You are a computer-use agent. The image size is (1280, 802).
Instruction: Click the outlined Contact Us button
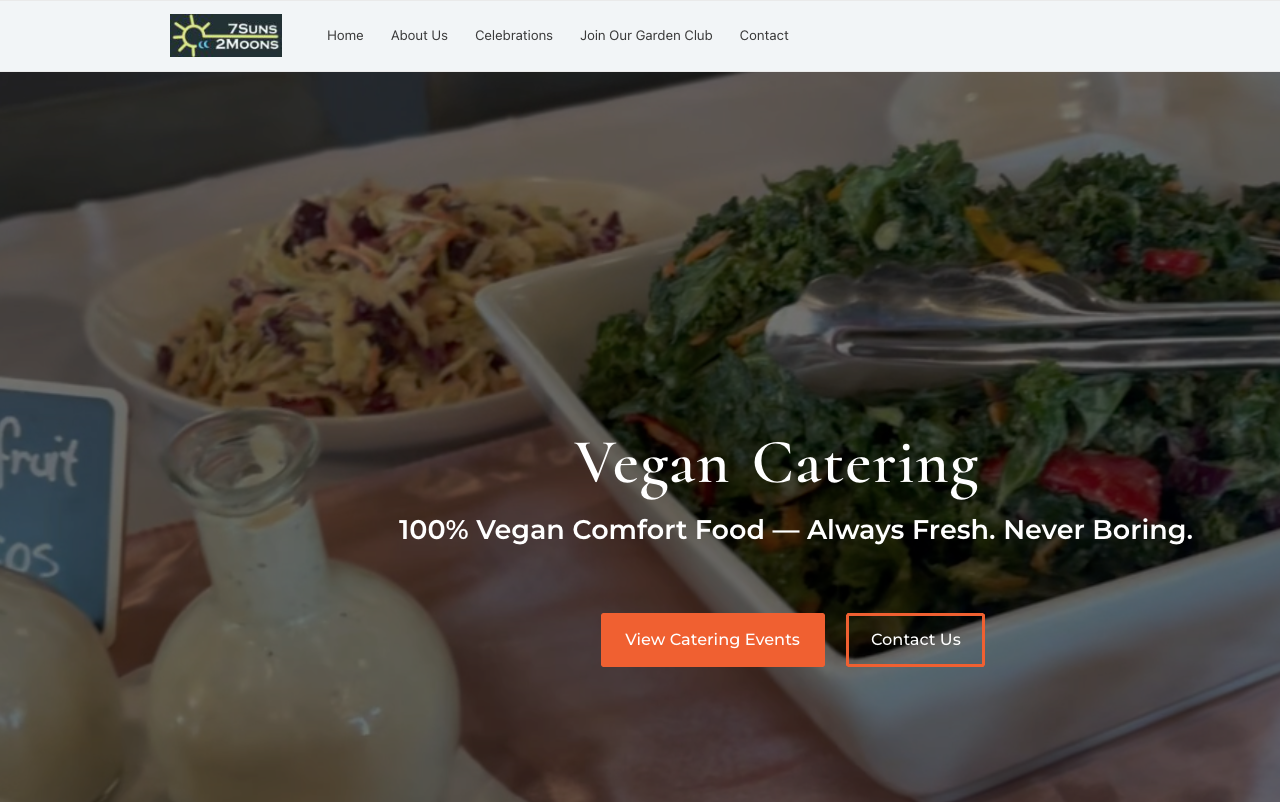point(916,640)
